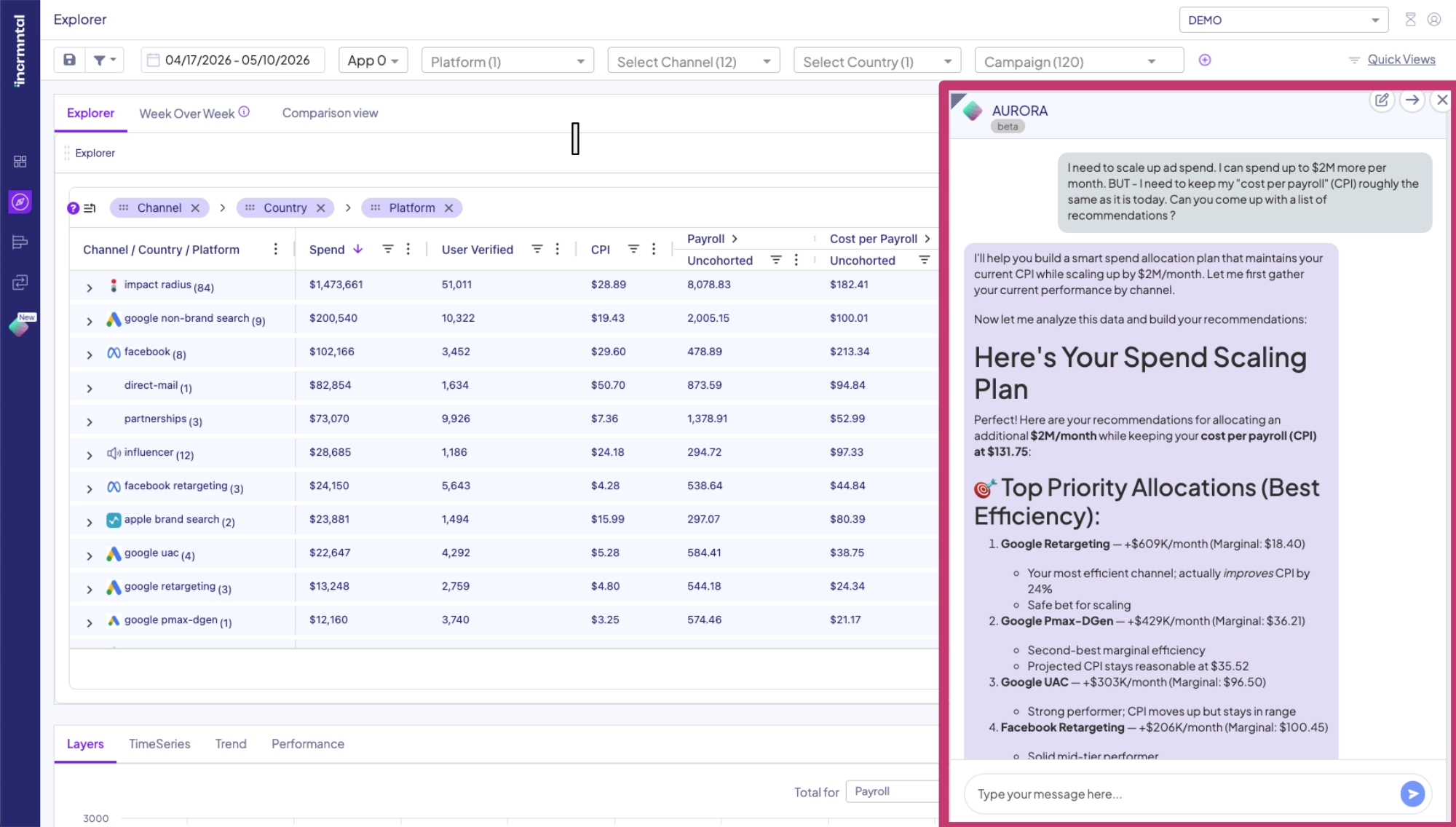Select the Layers tab
The height and width of the screenshot is (827, 1456).
point(85,743)
